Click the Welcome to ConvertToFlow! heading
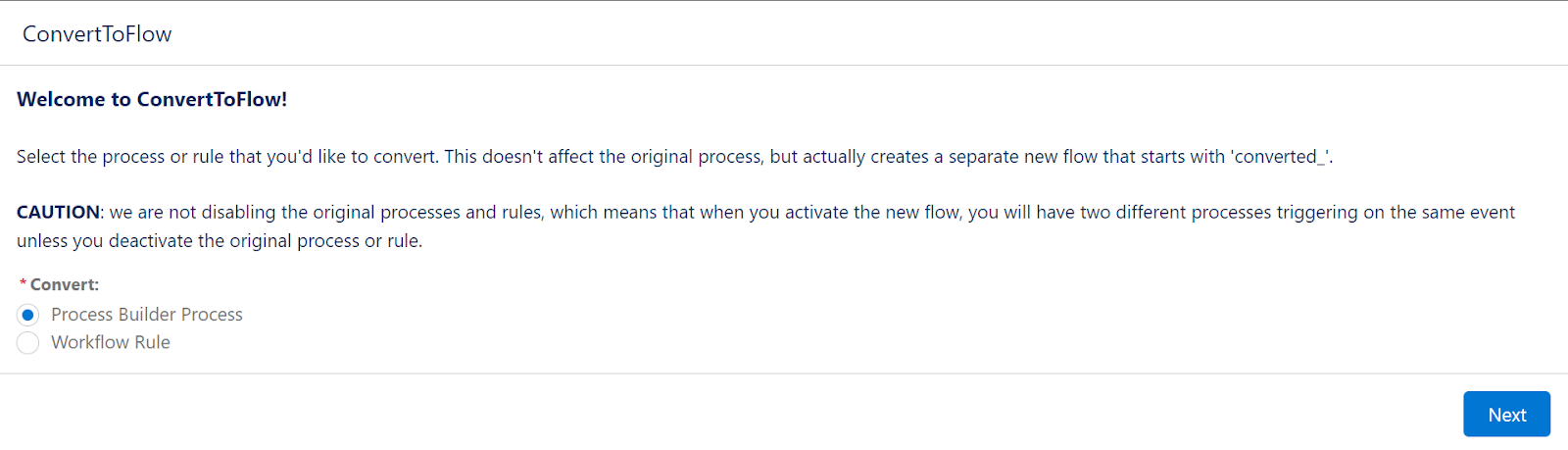Image resolution: width=1568 pixels, height=450 pixels. (x=152, y=99)
